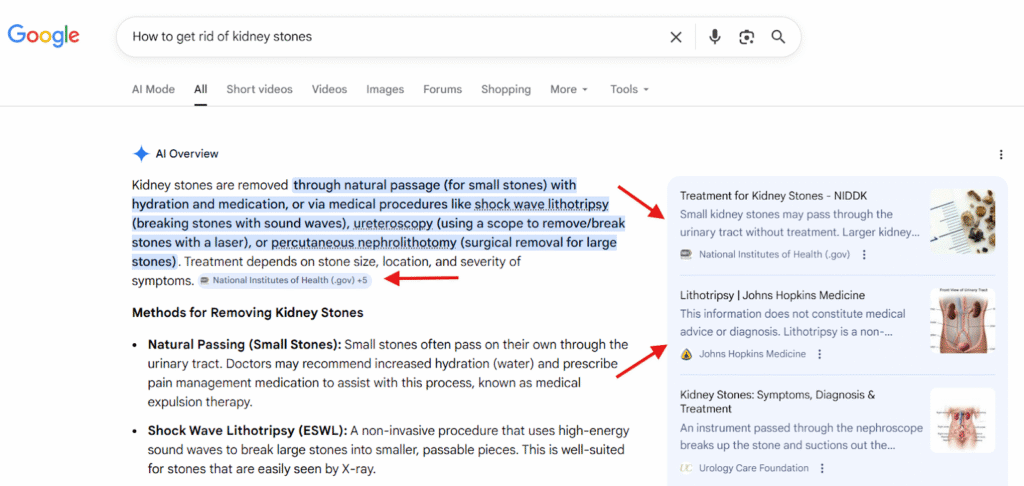Screen dimensions: 1024x486
Task: Click National Institutes of Health (.gov) source name in the card
Action: pyautogui.click(x=775, y=255)
